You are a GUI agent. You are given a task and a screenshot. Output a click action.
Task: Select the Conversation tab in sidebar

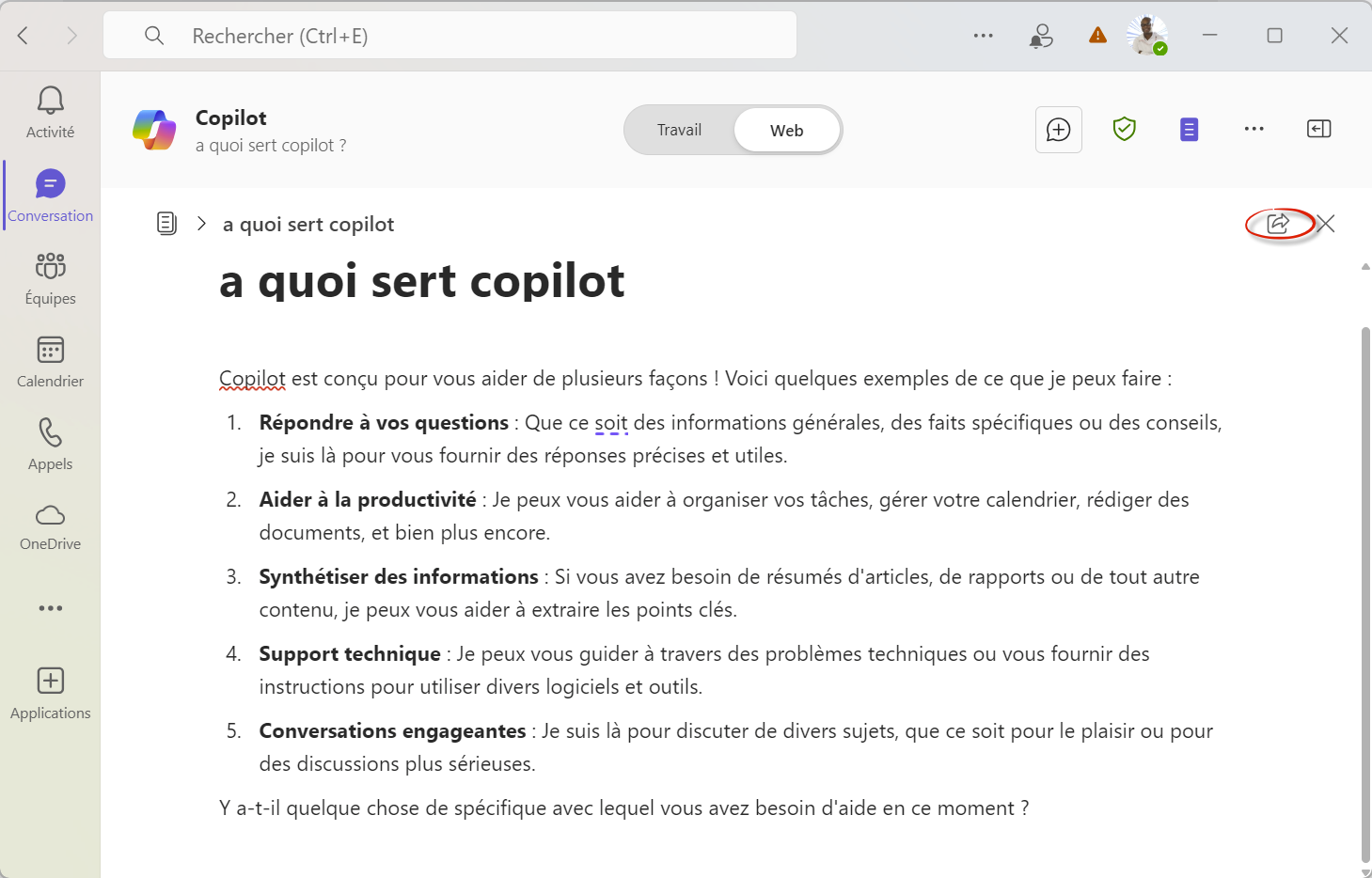(51, 194)
